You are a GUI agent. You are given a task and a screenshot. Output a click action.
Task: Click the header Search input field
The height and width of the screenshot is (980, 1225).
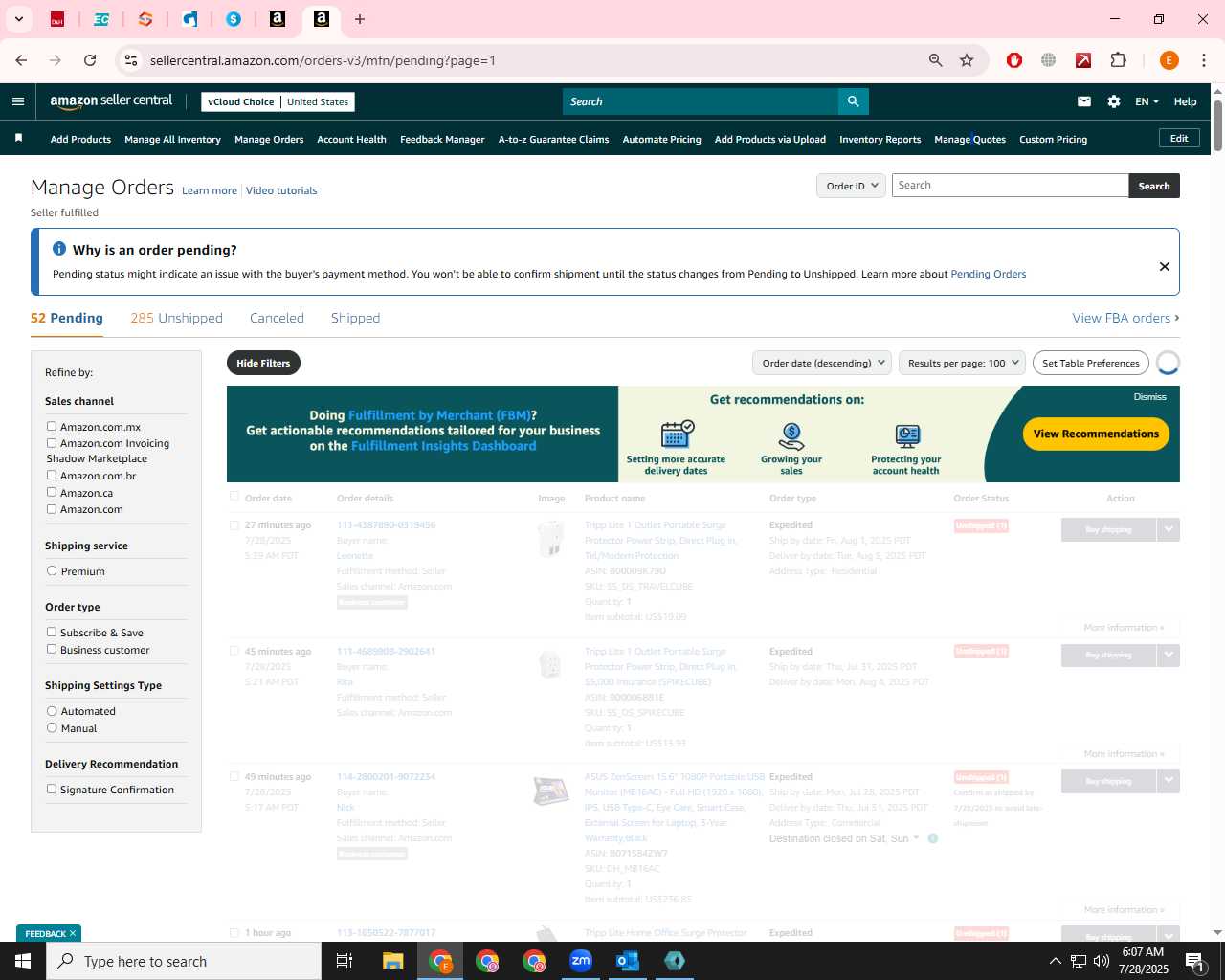click(x=701, y=101)
